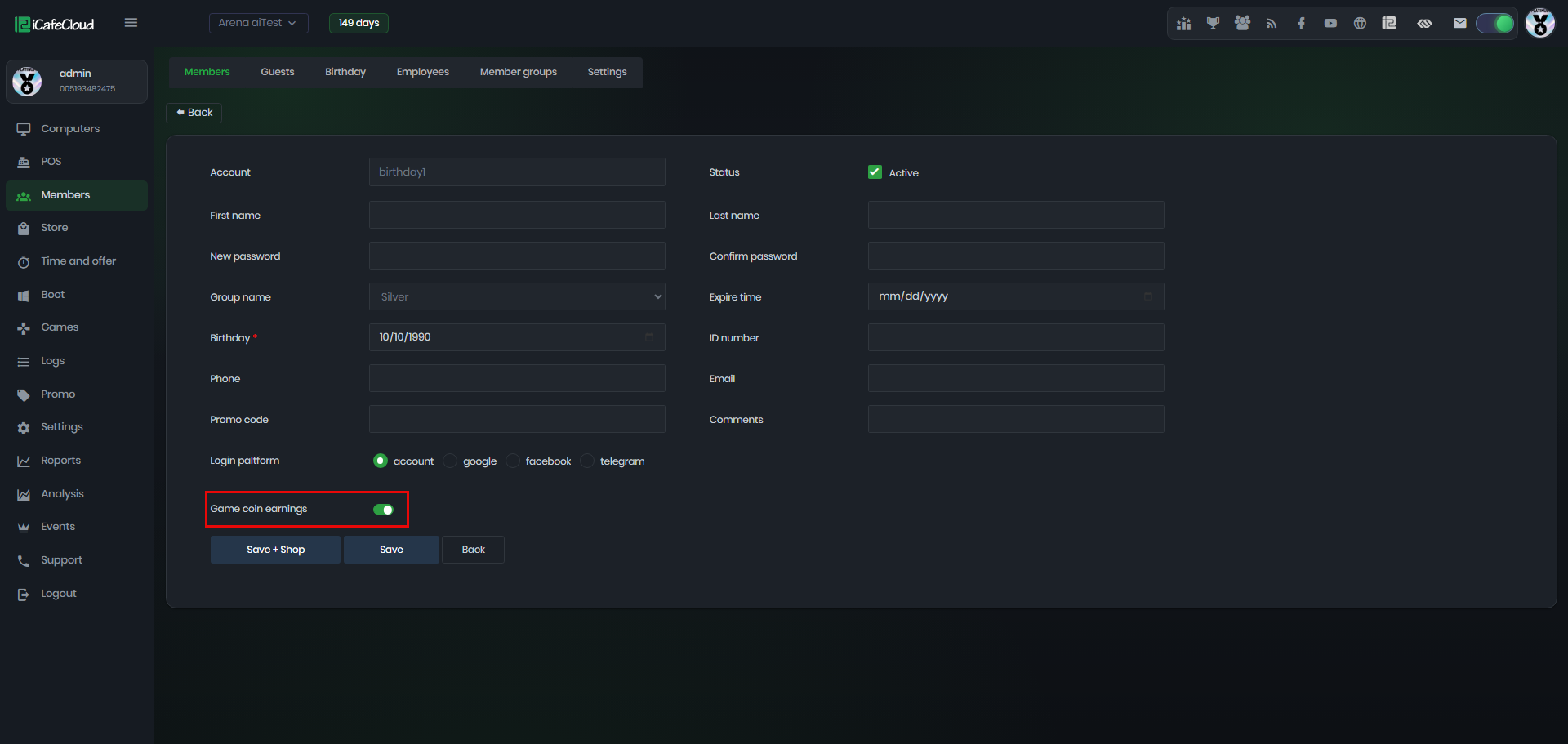Switch to the Employees tab
Image resolution: width=1568 pixels, height=744 pixels.
(x=423, y=72)
